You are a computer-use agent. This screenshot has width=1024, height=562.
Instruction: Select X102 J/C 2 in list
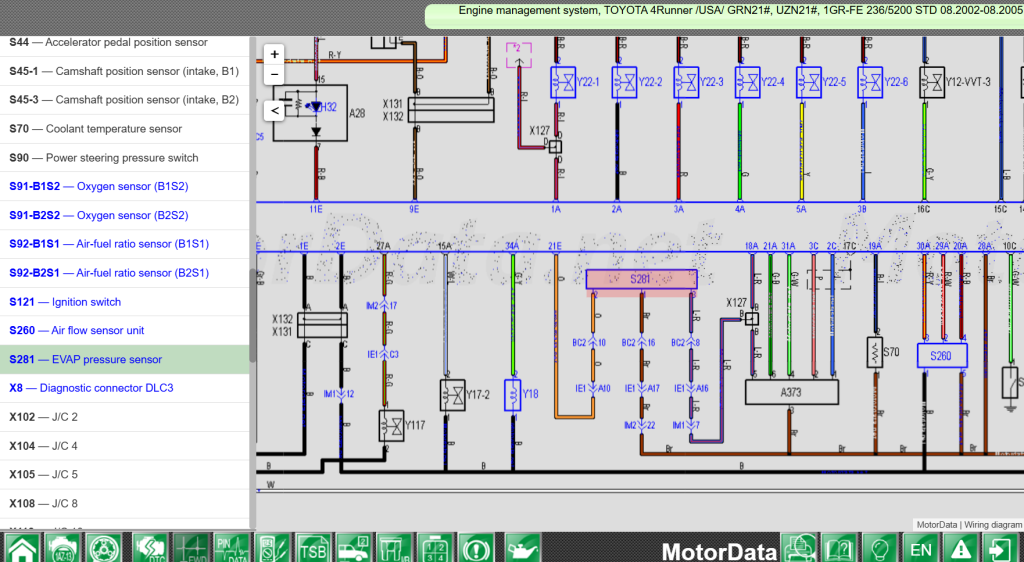point(125,416)
